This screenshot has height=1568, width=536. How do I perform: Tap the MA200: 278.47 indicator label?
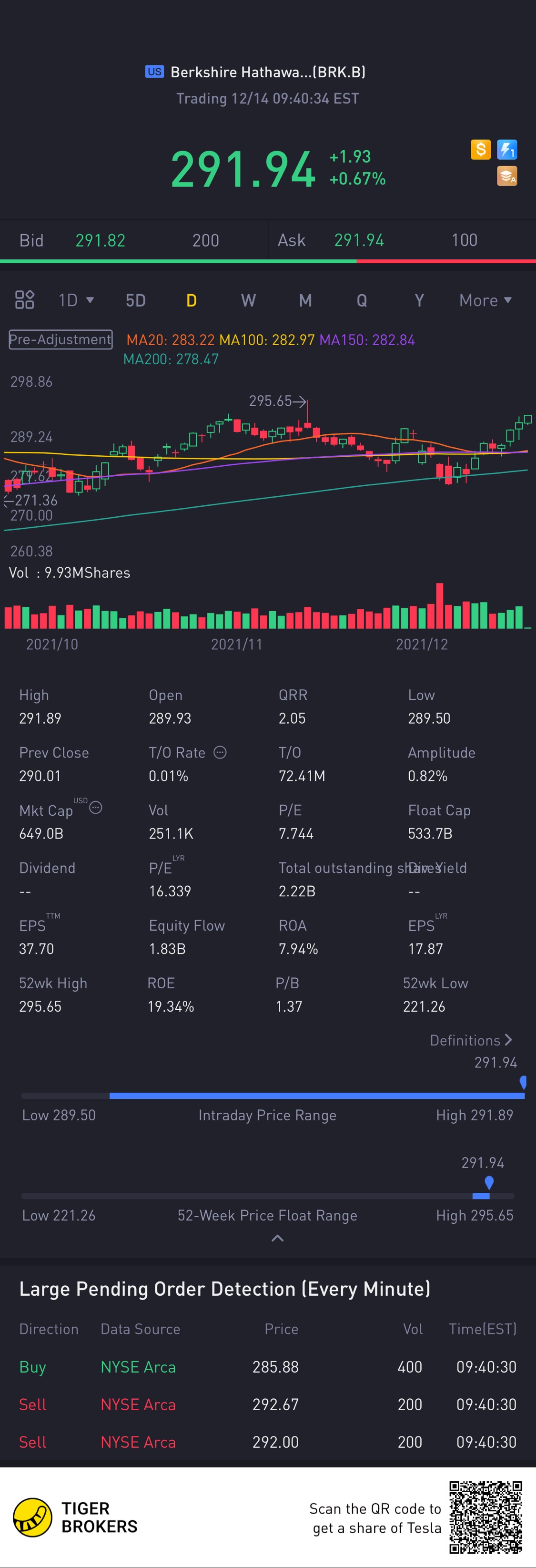click(171, 359)
